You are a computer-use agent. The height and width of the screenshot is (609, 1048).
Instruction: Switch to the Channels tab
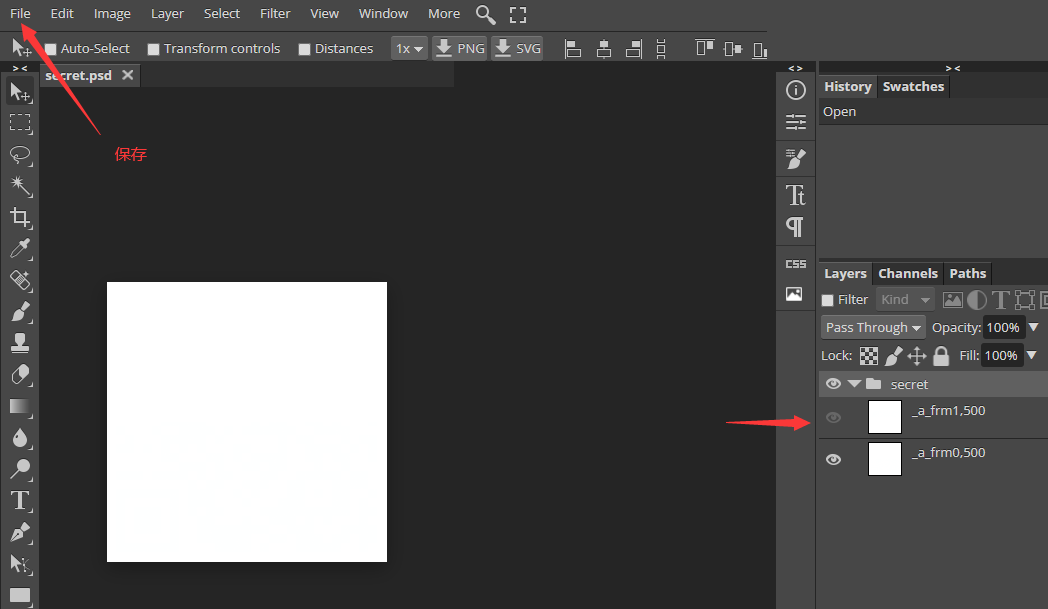pos(908,273)
